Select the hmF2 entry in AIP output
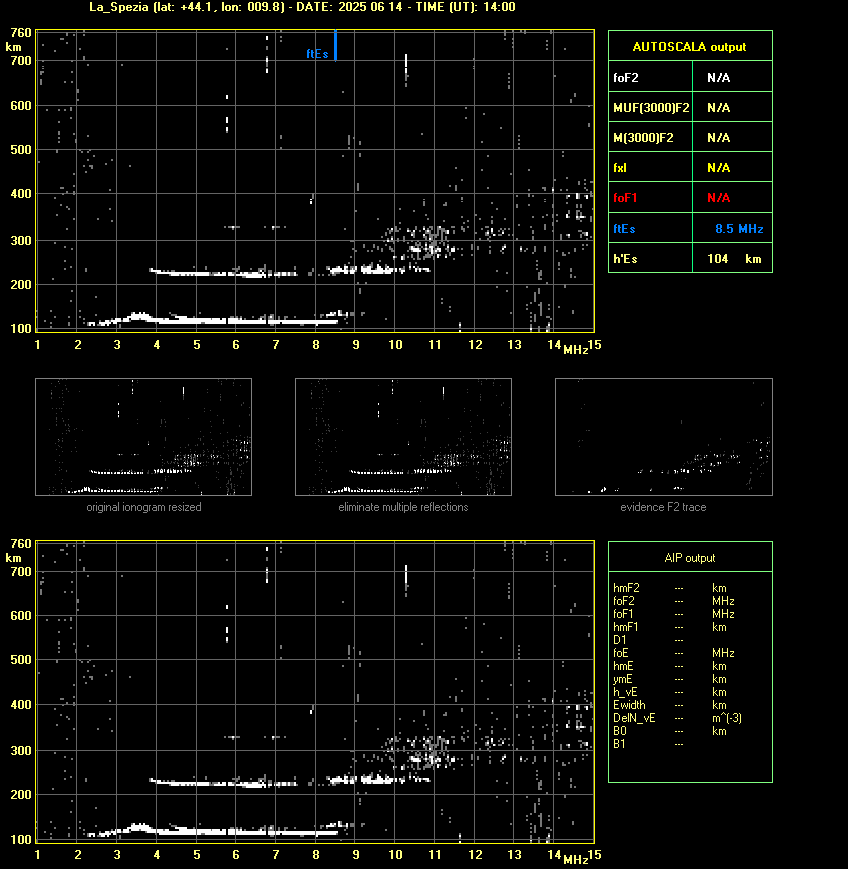Viewport: 848px width, 869px height. tap(626, 588)
